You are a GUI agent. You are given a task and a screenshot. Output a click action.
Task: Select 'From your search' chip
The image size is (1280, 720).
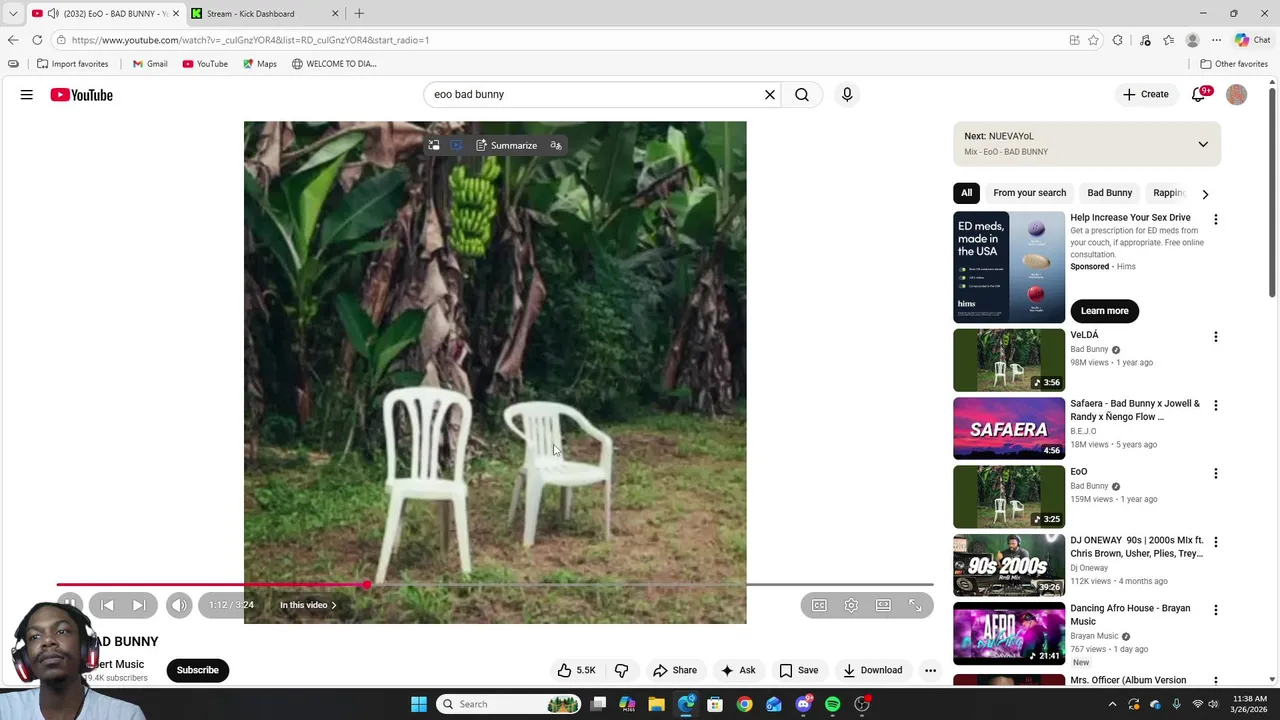(x=1029, y=193)
